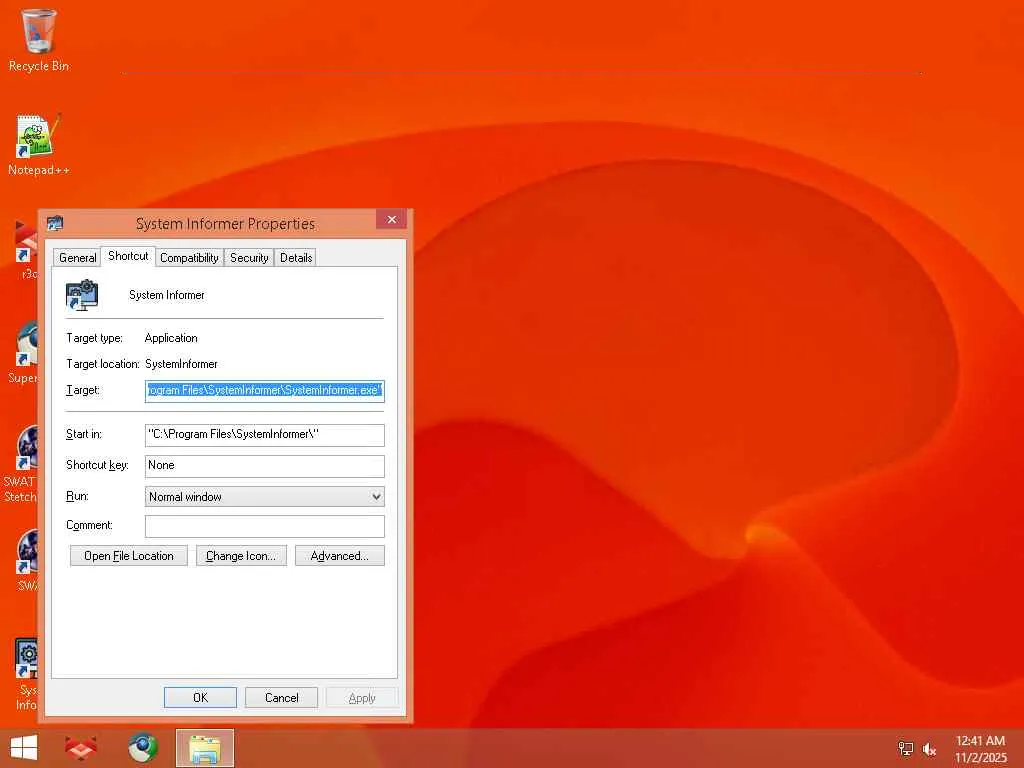Cancel the properties dialog
The width and height of the screenshot is (1024, 768).
[281, 697]
